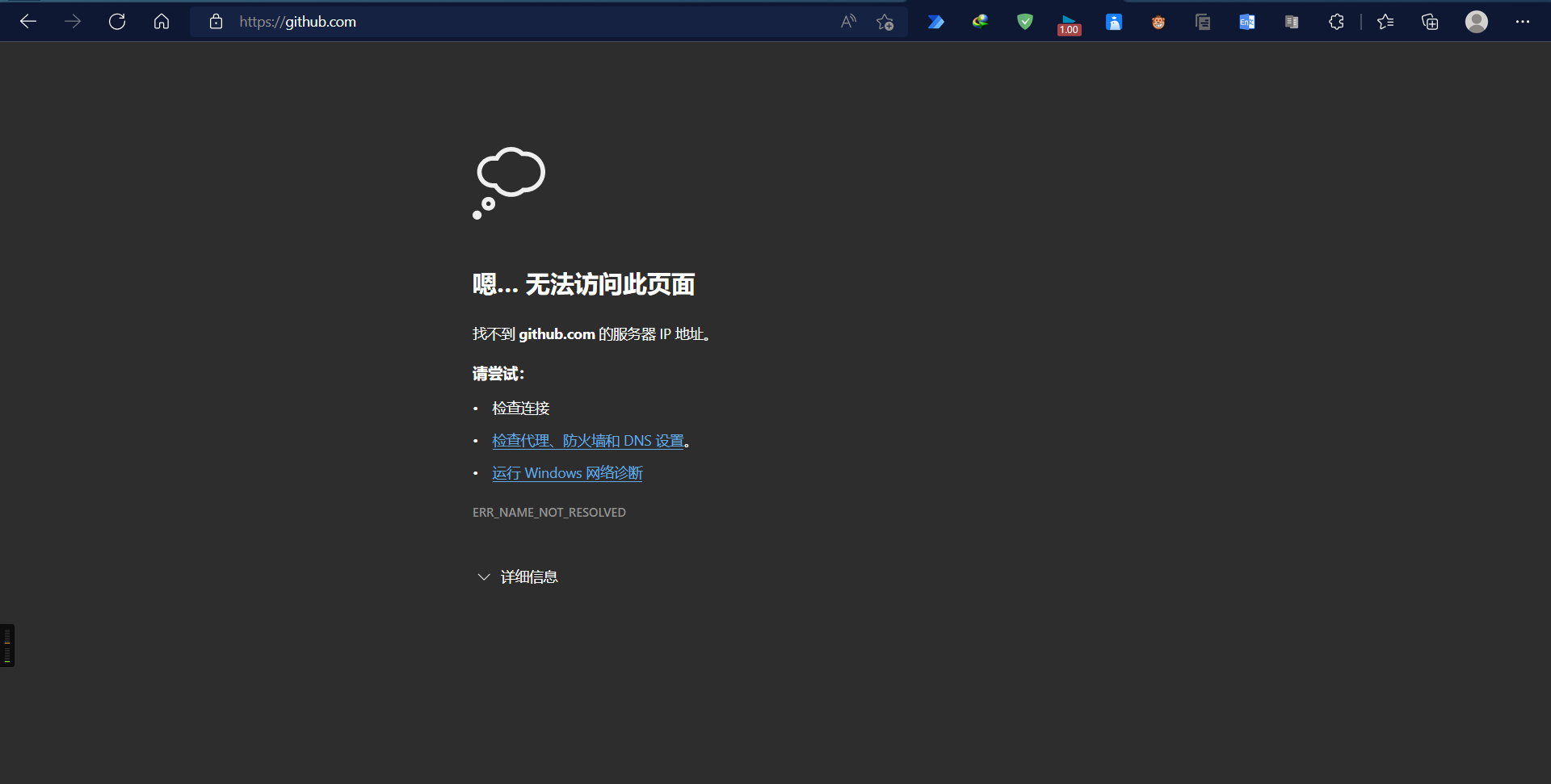Go to the browser home page
Viewport: 1551px width, 784px height.
point(162,22)
